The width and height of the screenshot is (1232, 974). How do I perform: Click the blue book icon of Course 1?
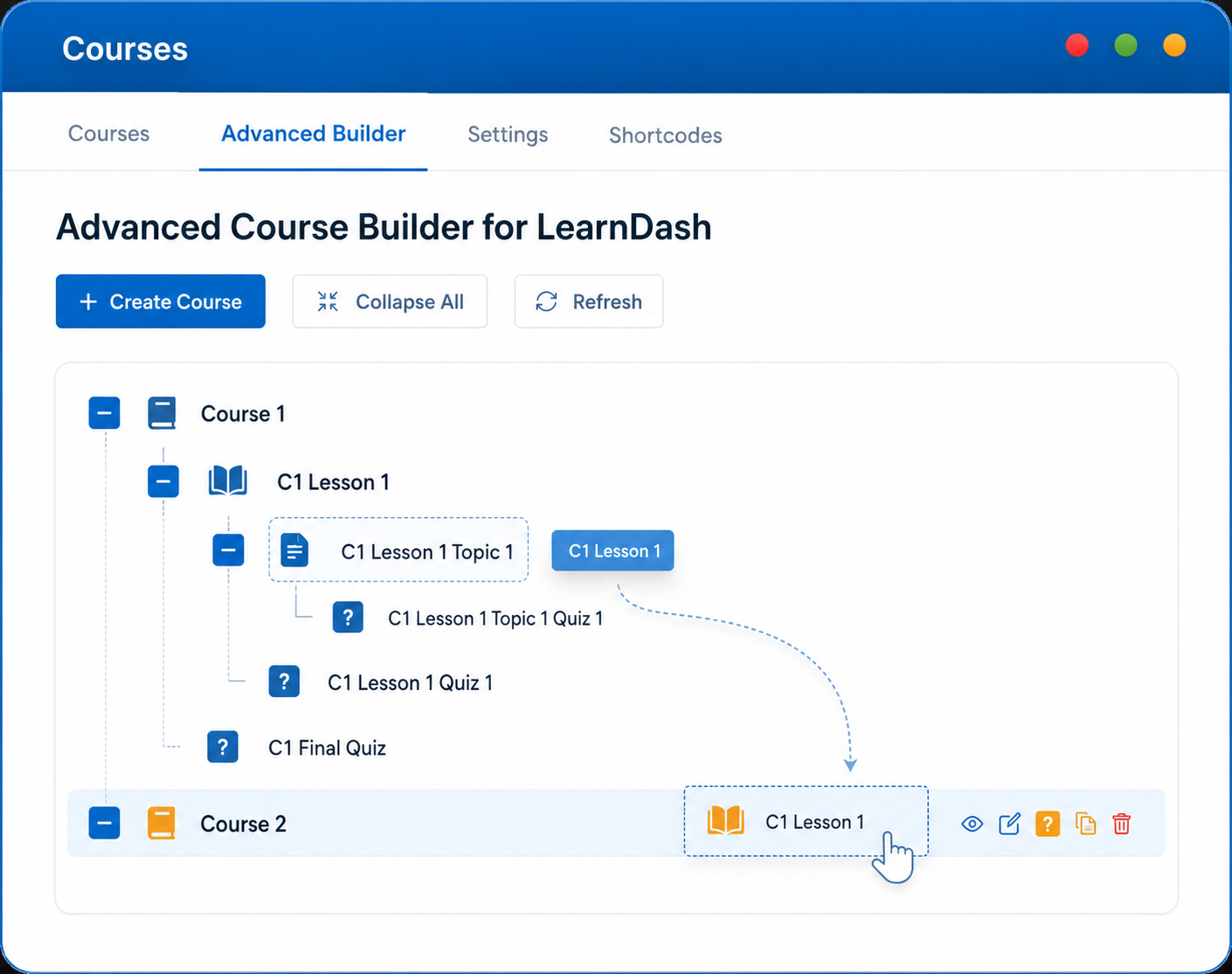coord(162,413)
